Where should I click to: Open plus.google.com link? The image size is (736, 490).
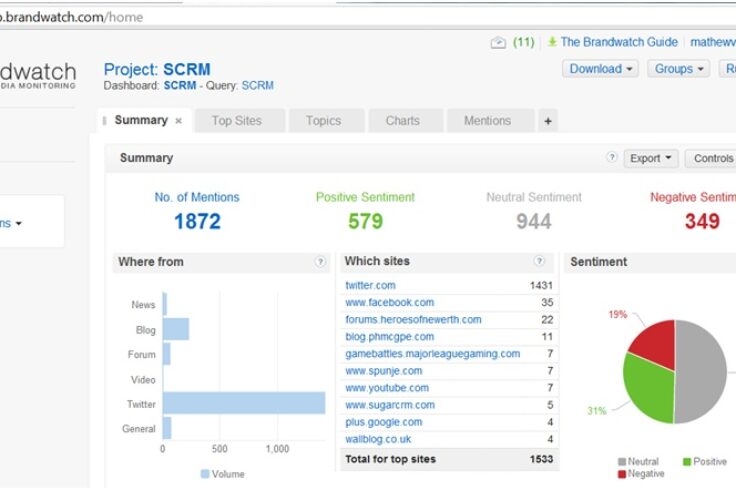(383, 422)
